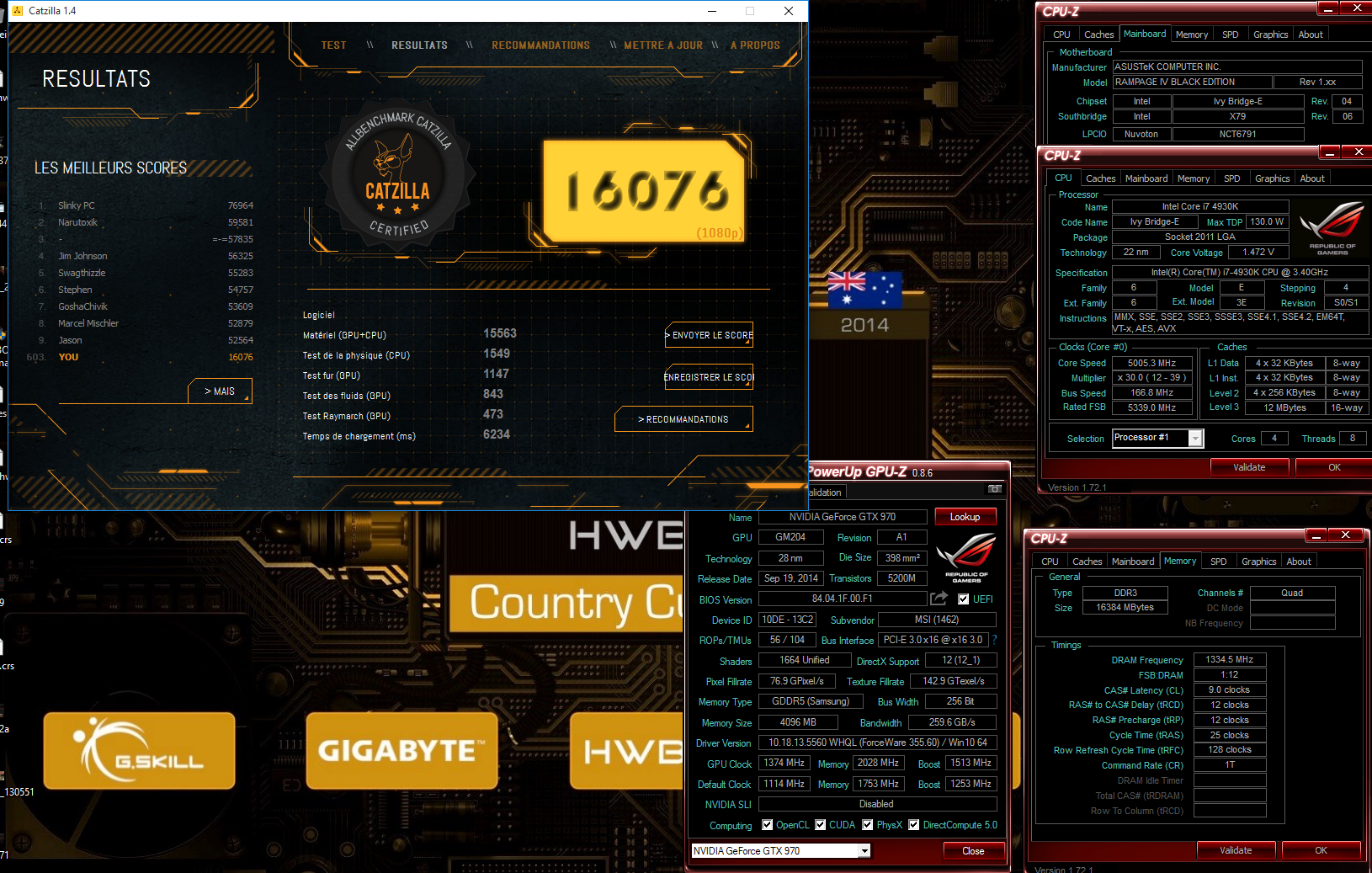1372x873 pixels.
Task: Open SPD tab in the Memory CPU-Z window
Action: coord(1218,562)
